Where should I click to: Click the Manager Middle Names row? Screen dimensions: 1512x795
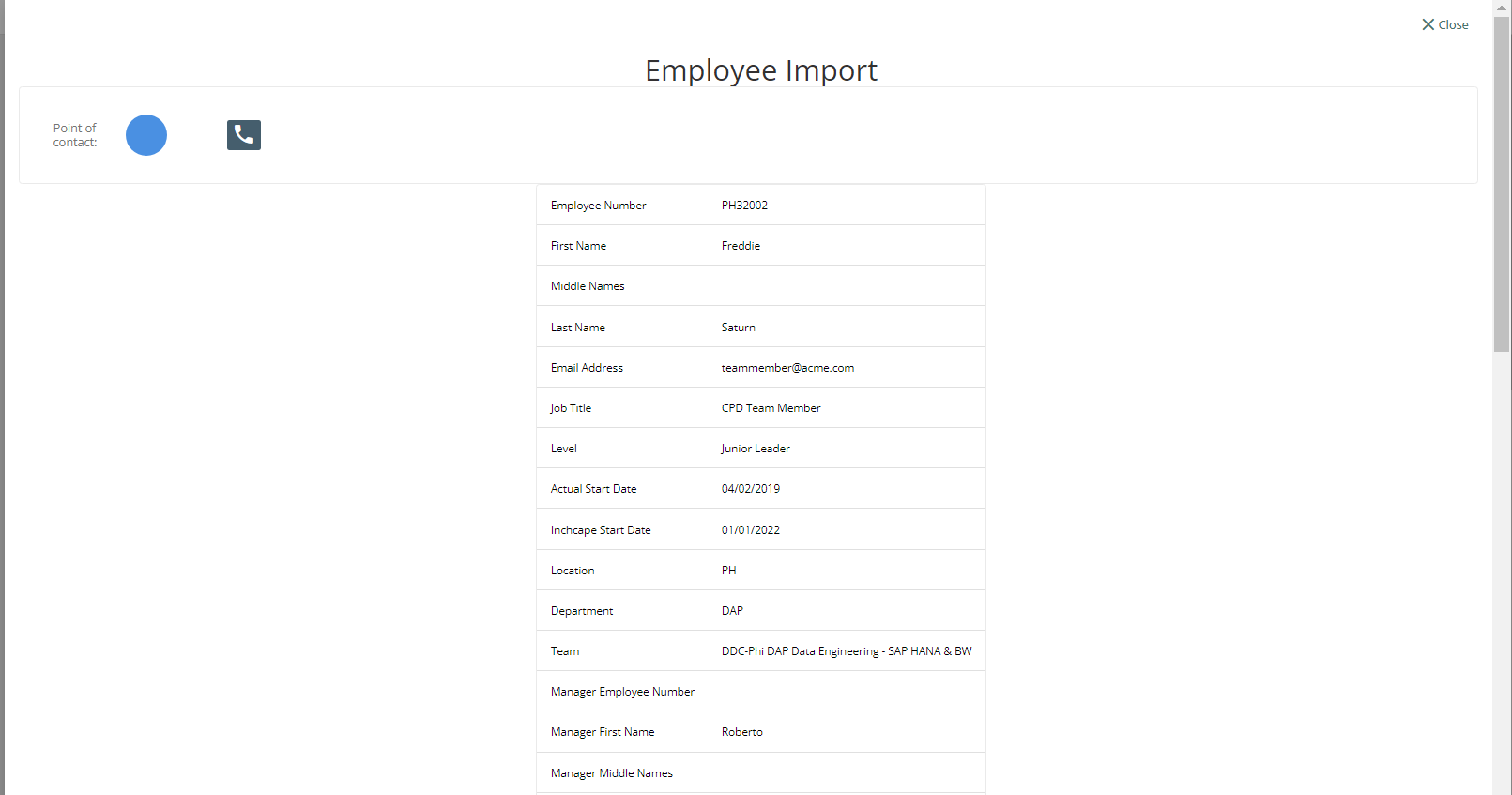[x=760, y=773]
